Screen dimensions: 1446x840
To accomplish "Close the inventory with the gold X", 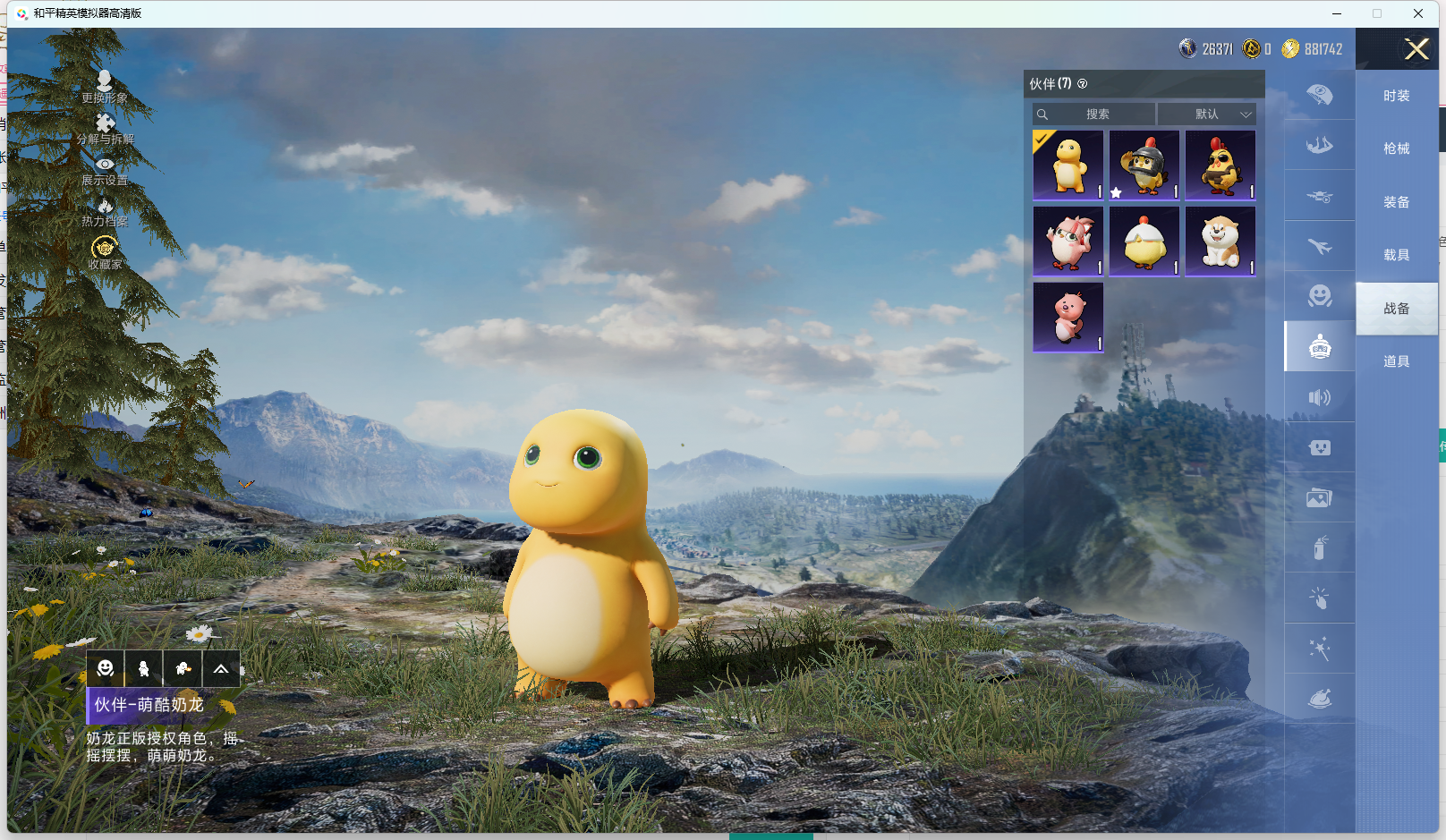I will pyautogui.click(x=1416, y=48).
